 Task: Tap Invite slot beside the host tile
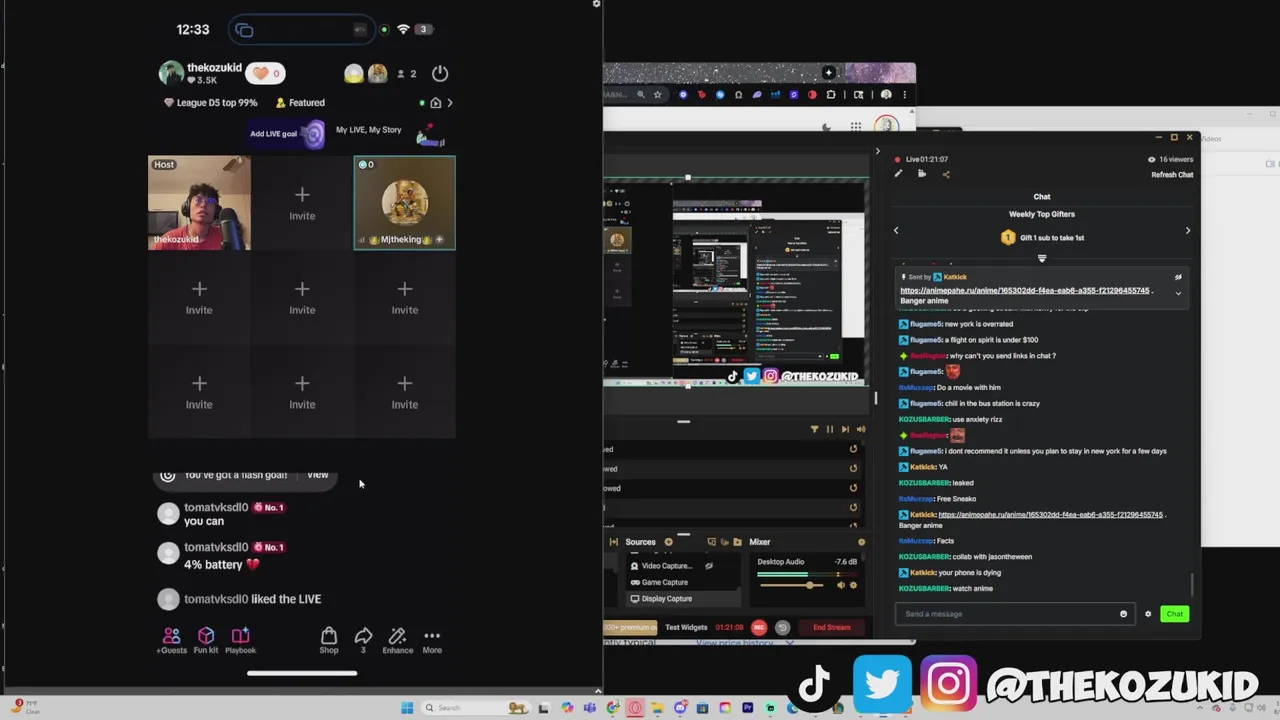click(x=302, y=202)
